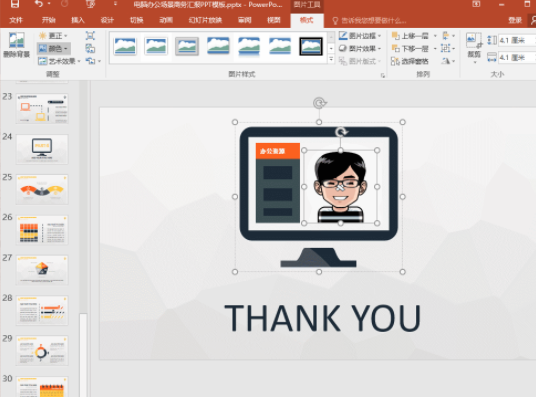Click the 裁剪 (Crop) tool icon
This screenshot has width=536, height=399.
tap(474, 40)
